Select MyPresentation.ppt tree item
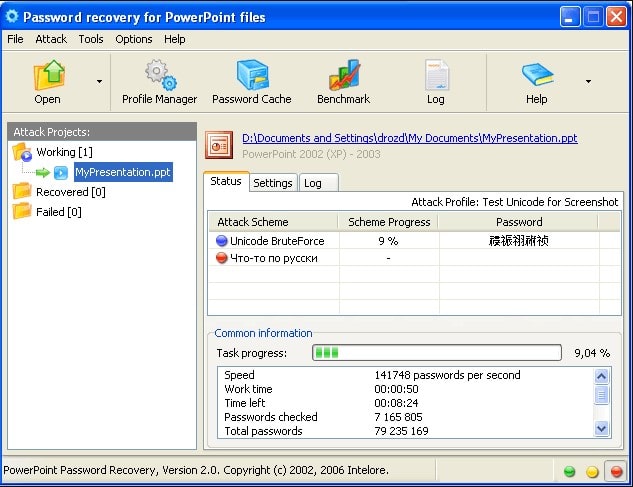The image size is (633, 487). coord(123,172)
